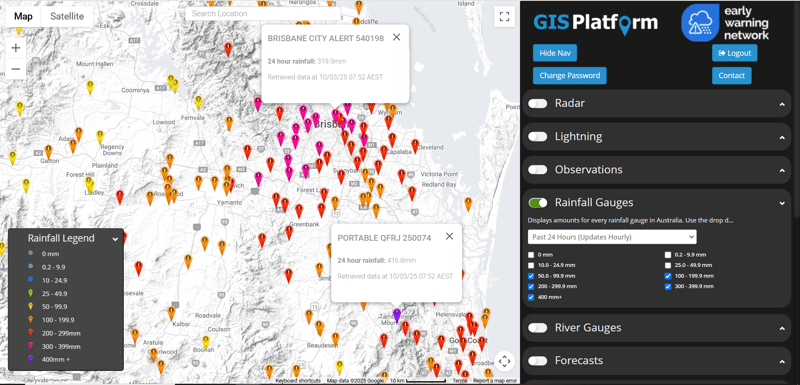Click the 24 hour rainfall 416.8mm text
800x385 pixels.
[x=377, y=260]
